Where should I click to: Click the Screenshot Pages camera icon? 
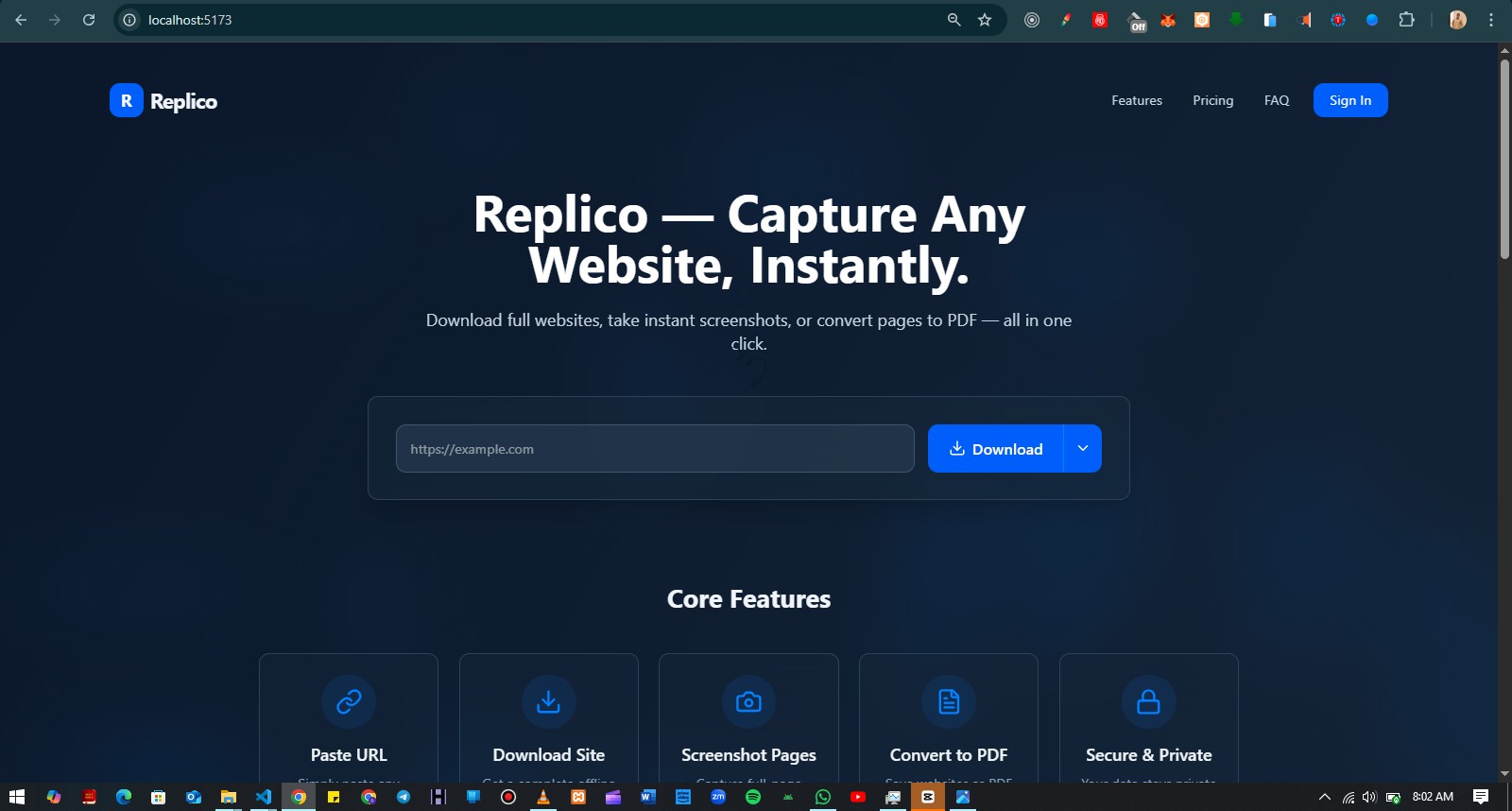click(748, 701)
